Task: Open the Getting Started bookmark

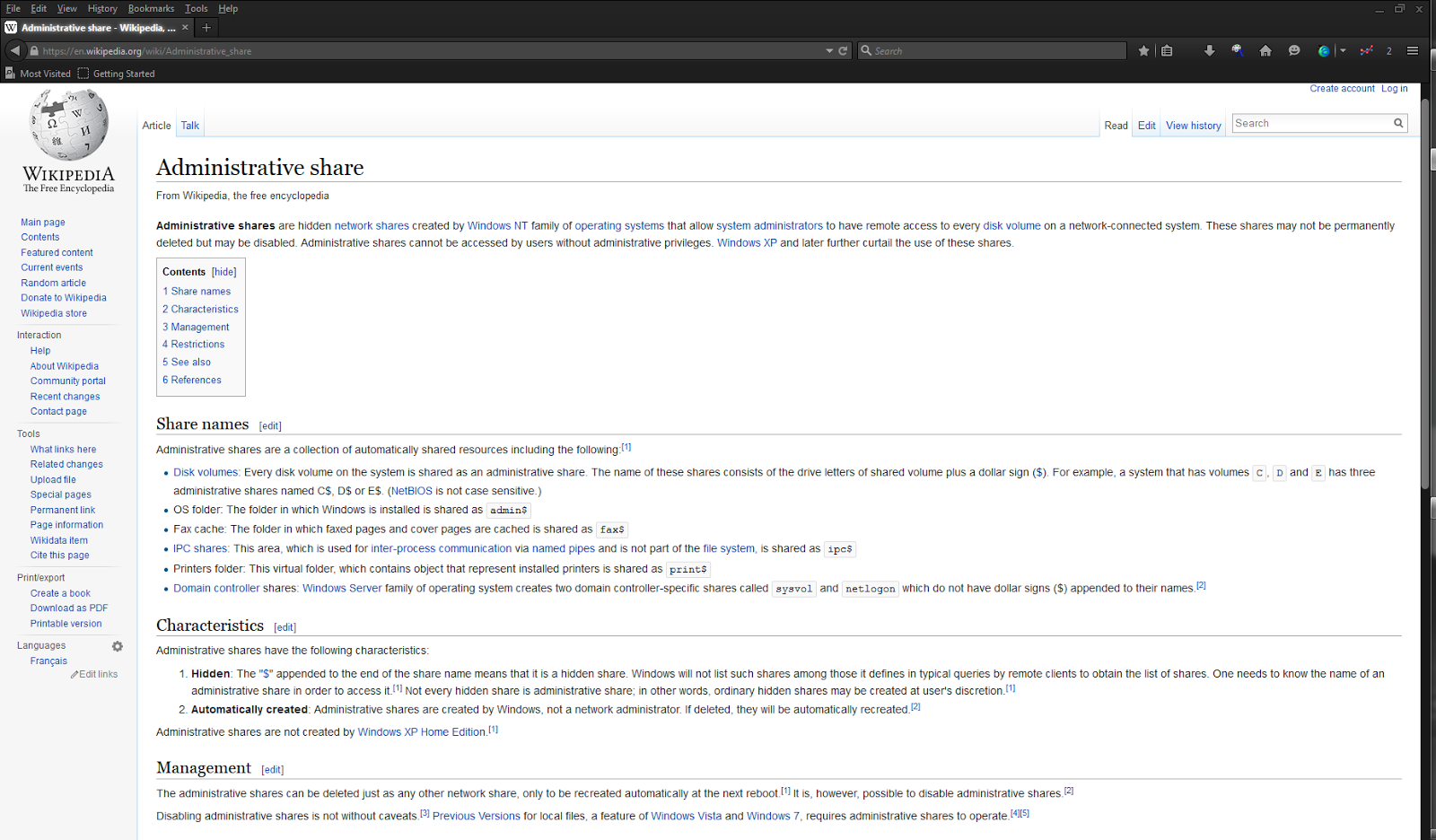Action: 116,74
